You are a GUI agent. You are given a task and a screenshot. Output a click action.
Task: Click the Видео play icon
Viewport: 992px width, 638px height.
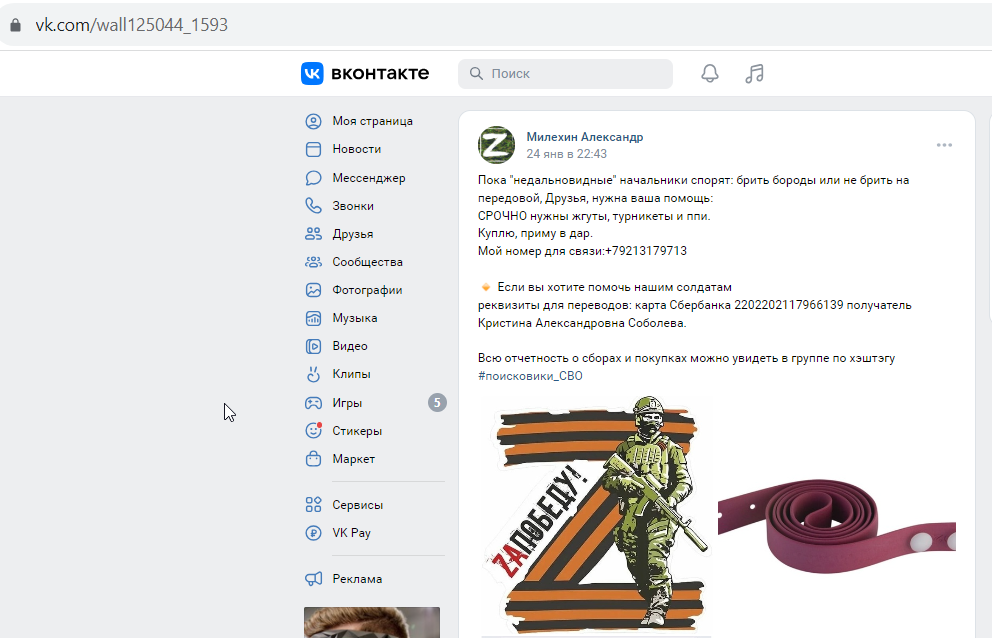[x=313, y=346]
